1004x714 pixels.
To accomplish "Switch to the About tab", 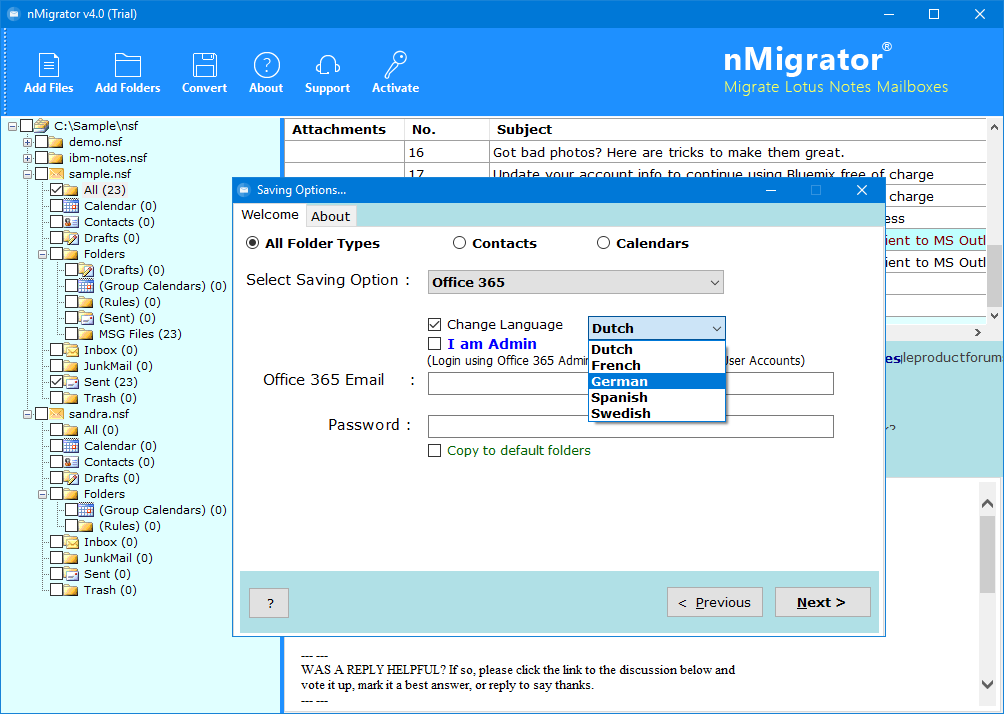I will click(x=330, y=216).
